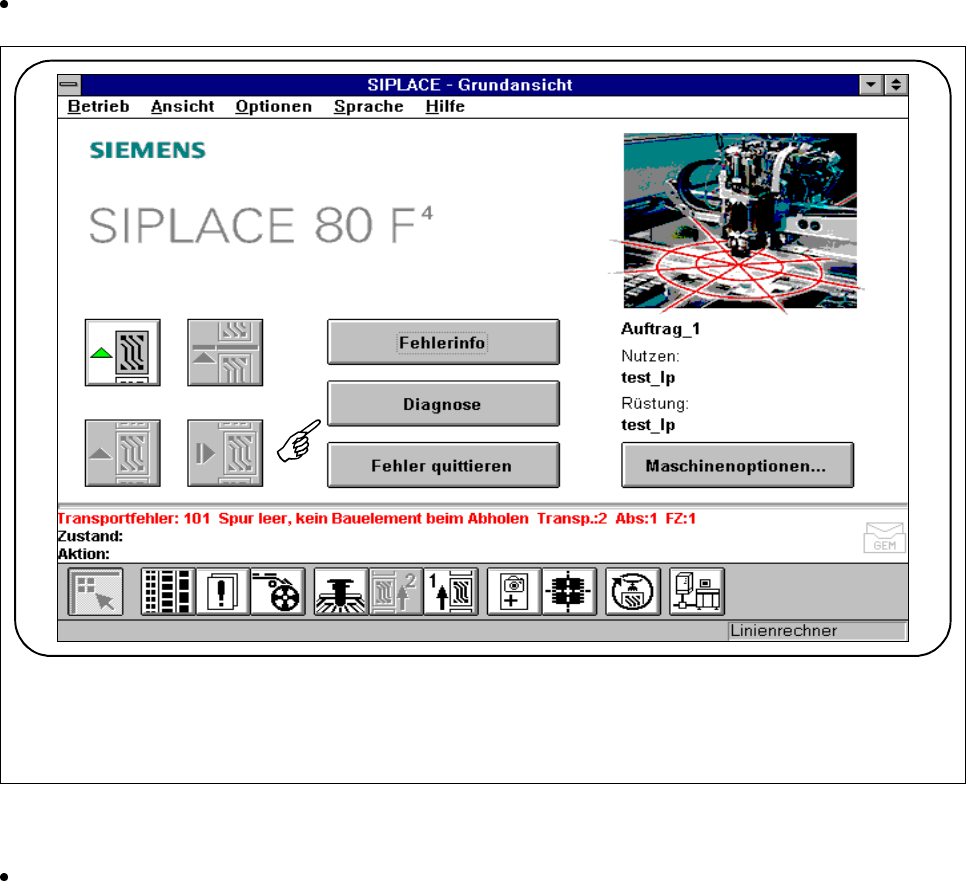Click the Nutzen: label
This screenshot has height=881, width=966.
click(x=651, y=356)
